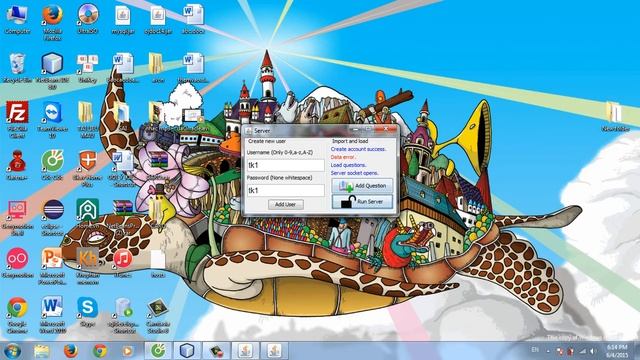Image resolution: width=640 pixels, height=360 pixels.
Task: Switch to NetBeans taskbar button
Action: 187,351
